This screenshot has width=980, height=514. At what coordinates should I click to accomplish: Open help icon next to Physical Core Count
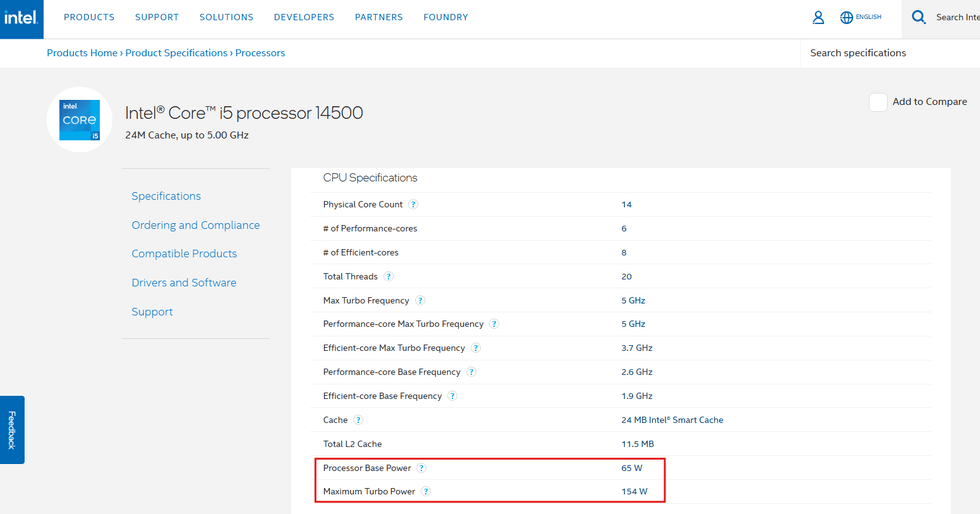(x=413, y=204)
